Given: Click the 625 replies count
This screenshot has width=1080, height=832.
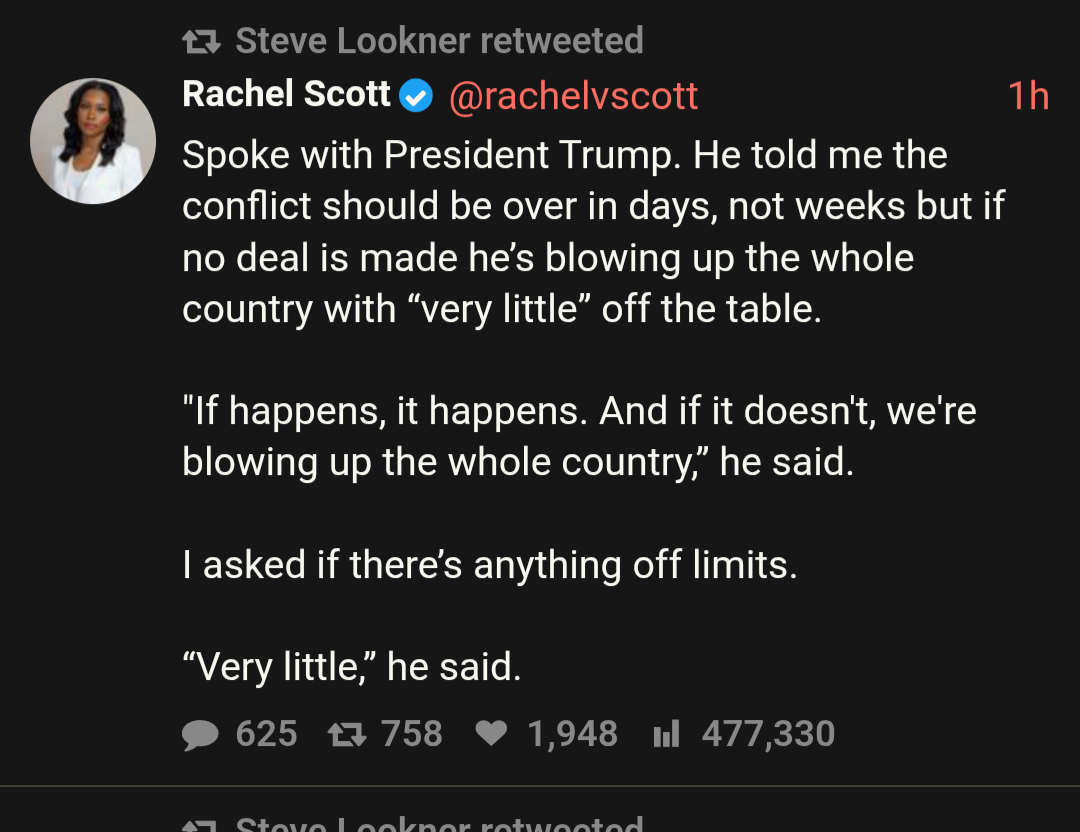Looking at the screenshot, I should (x=266, y=735).
